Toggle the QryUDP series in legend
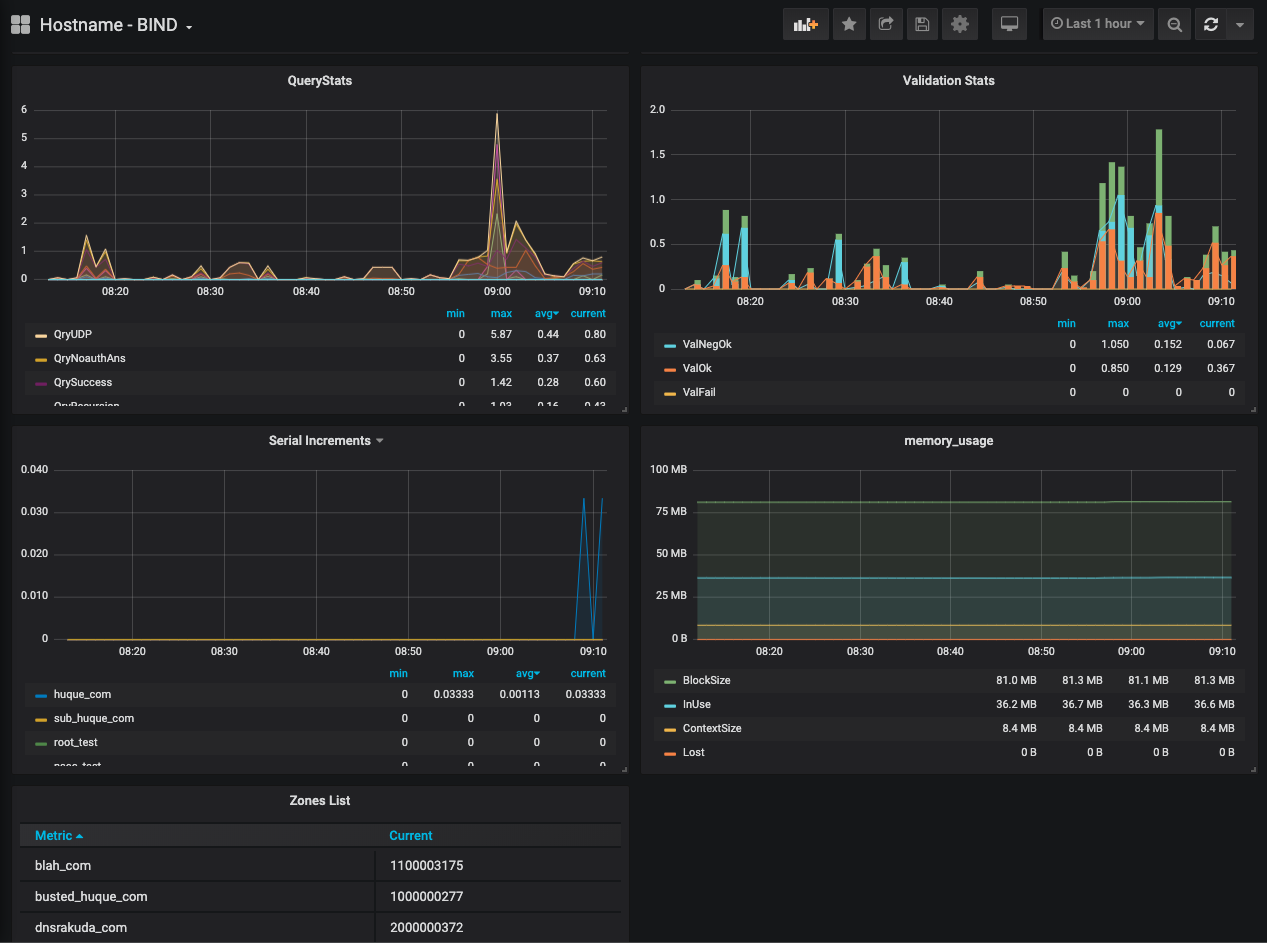This screenshot has width=1267, height=943. (x=73, y=334)
